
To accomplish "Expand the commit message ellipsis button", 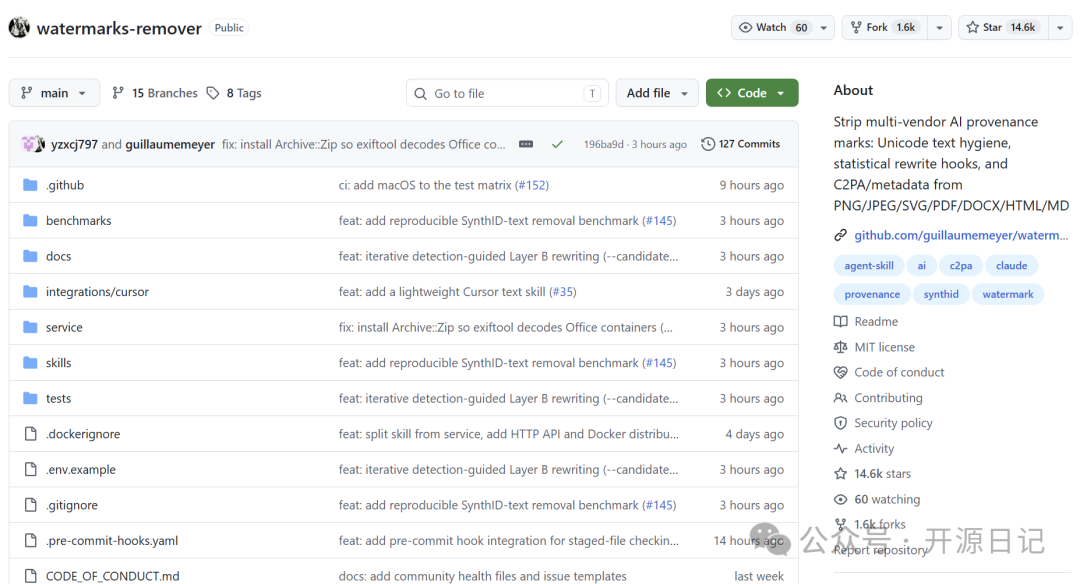I will tap(526, 144).
